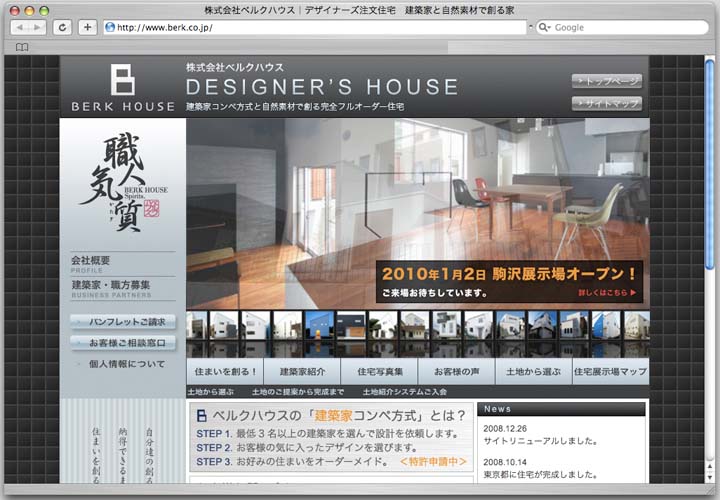The image size is (720, 500).
Task: Select the 住宅写真集 navigation tab
Action: (379, 371)
